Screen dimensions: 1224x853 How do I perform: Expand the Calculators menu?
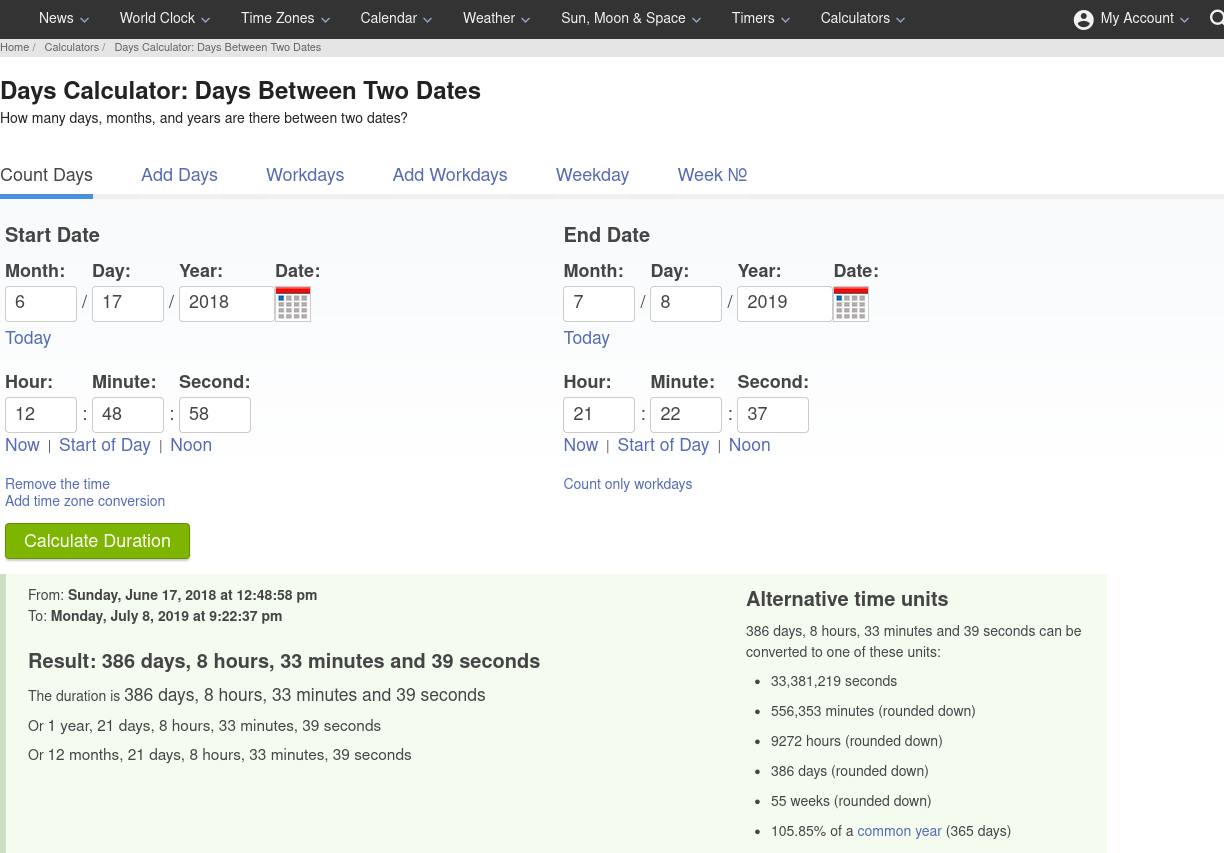click(863, 18)
